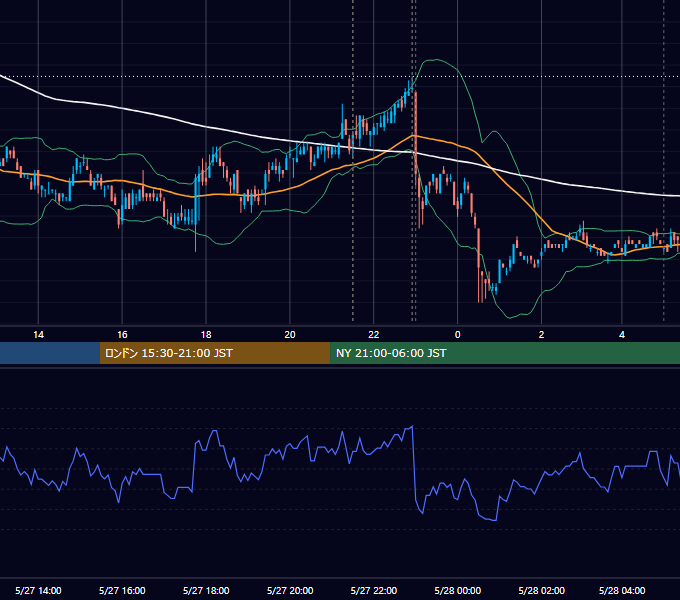680x600 pixels.
Task: Select the NY 21:00-06:00 JST session bar
Action: pyautogui.click(x=505, y=353)
